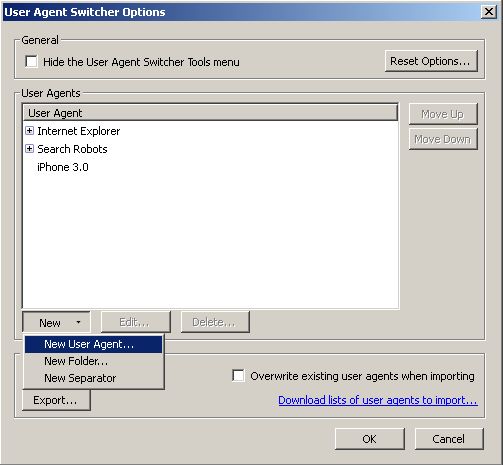Enable Hide the User Agent Switcher Tools menu
The height and width of the screenshot is (465, 503).
tap(31, 62)
